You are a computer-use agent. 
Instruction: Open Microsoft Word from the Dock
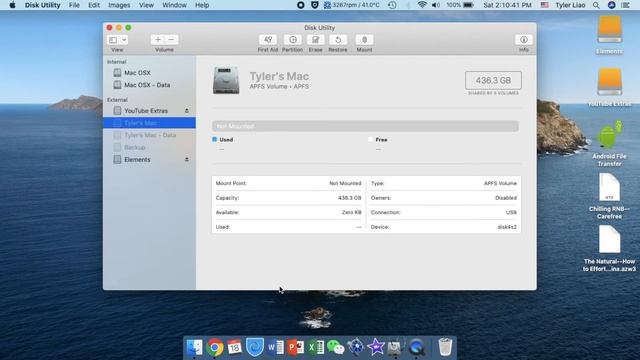276,347
